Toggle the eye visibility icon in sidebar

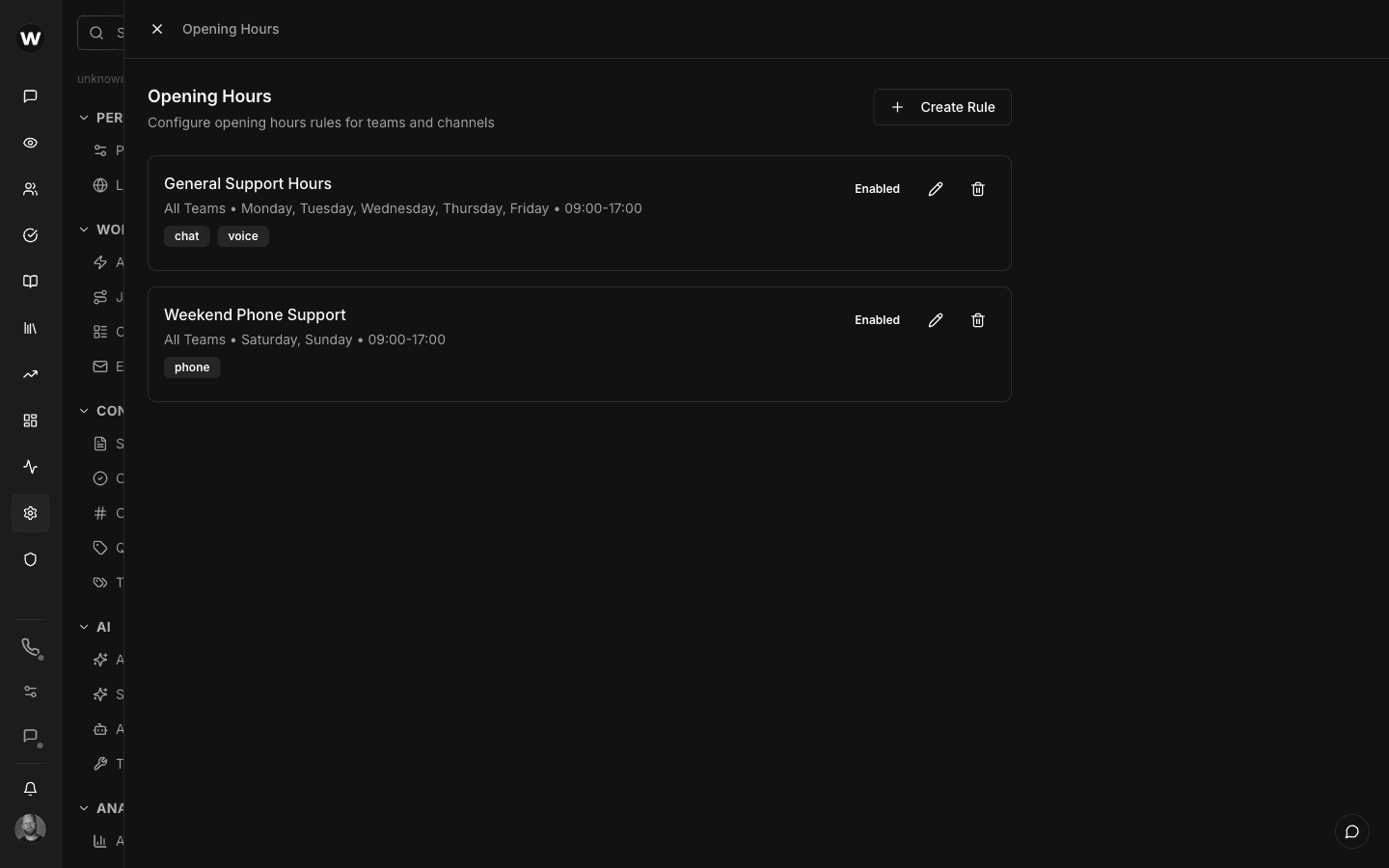[31, 143]
